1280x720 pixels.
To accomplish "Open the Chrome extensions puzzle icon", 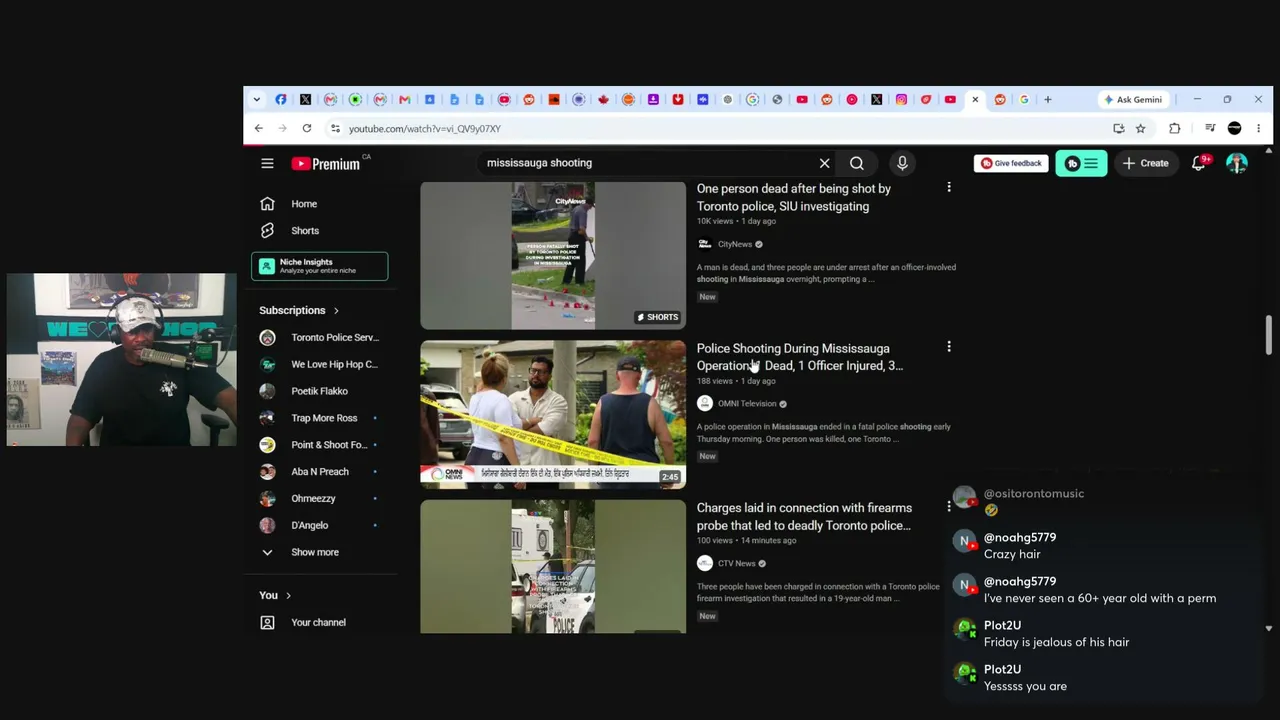I will tap(1175, 128).
